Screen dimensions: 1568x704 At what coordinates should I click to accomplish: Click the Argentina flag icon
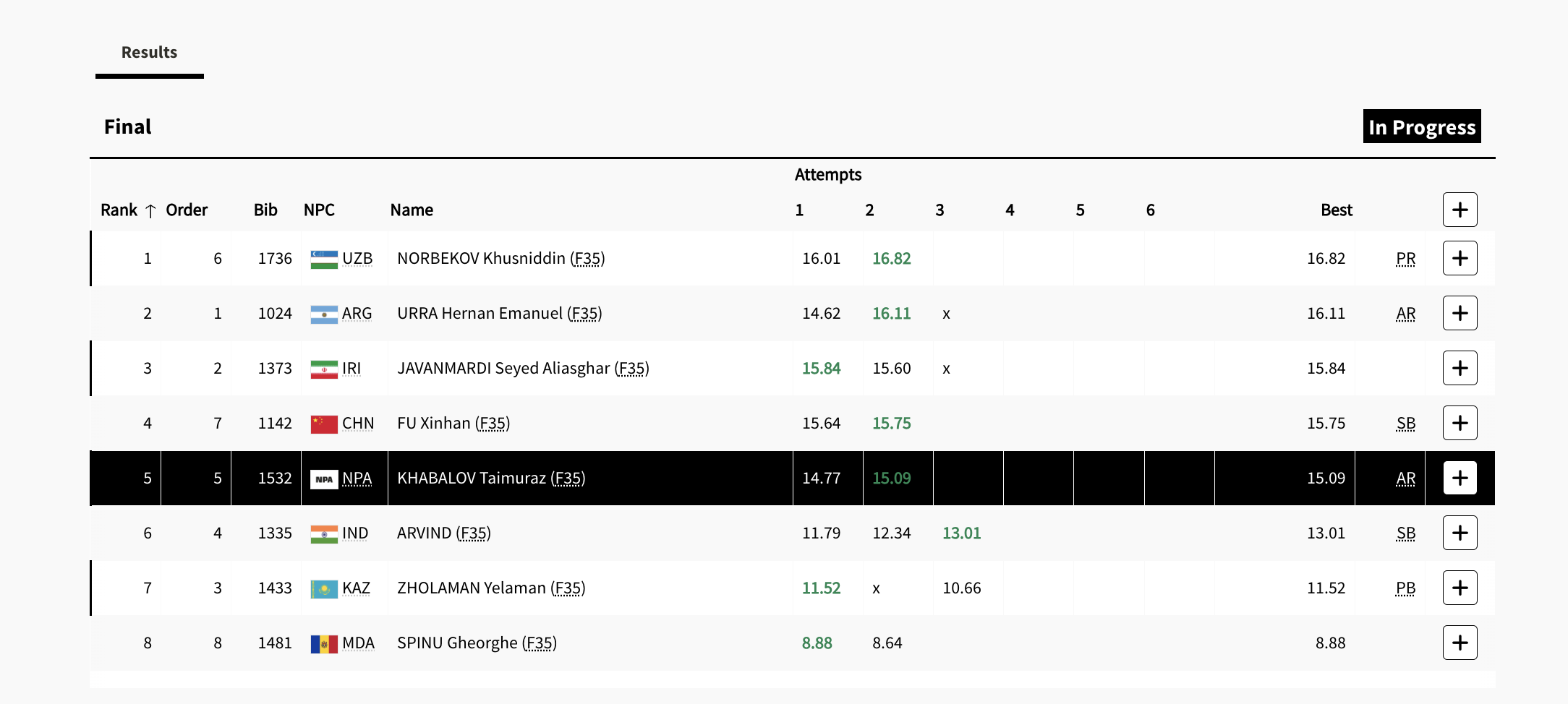pos(324,314)
